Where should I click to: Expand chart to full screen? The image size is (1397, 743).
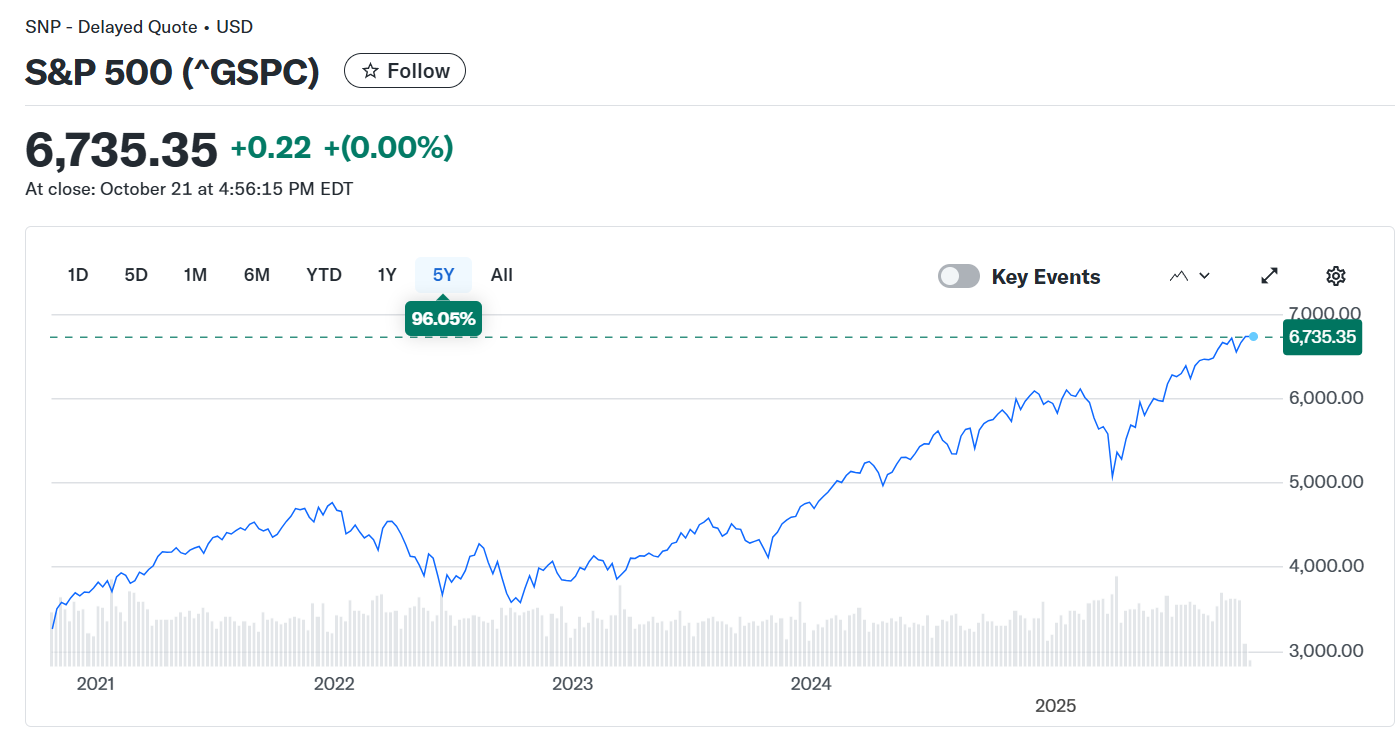click(1269, 276)
